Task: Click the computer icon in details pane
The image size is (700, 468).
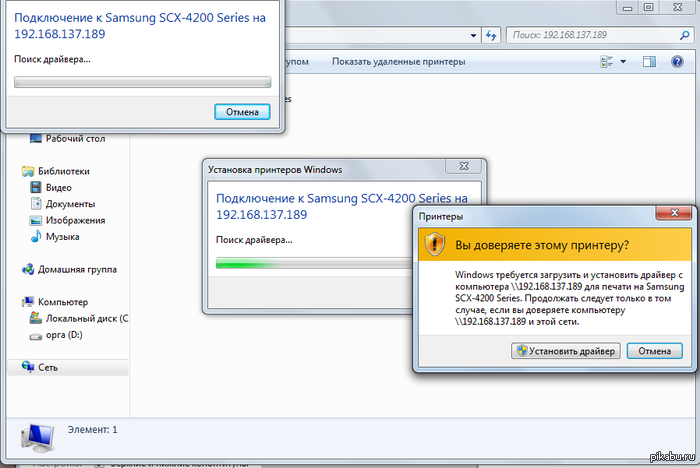Action: coord(38,437)
